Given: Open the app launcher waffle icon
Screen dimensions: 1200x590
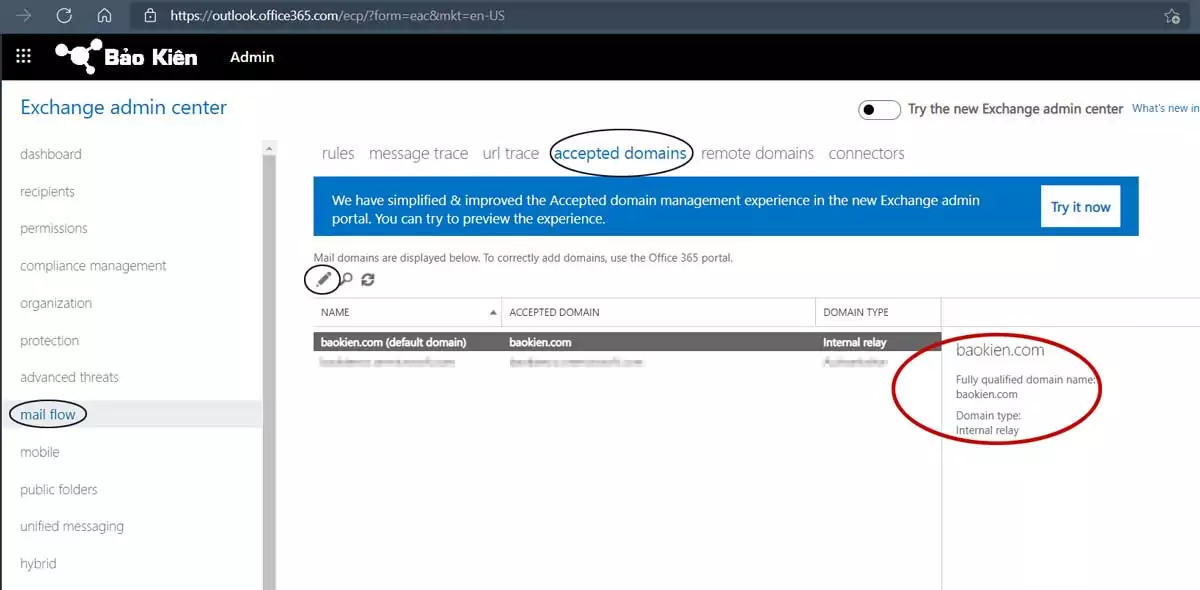Looking at the screenshot, I should (24, 57).
